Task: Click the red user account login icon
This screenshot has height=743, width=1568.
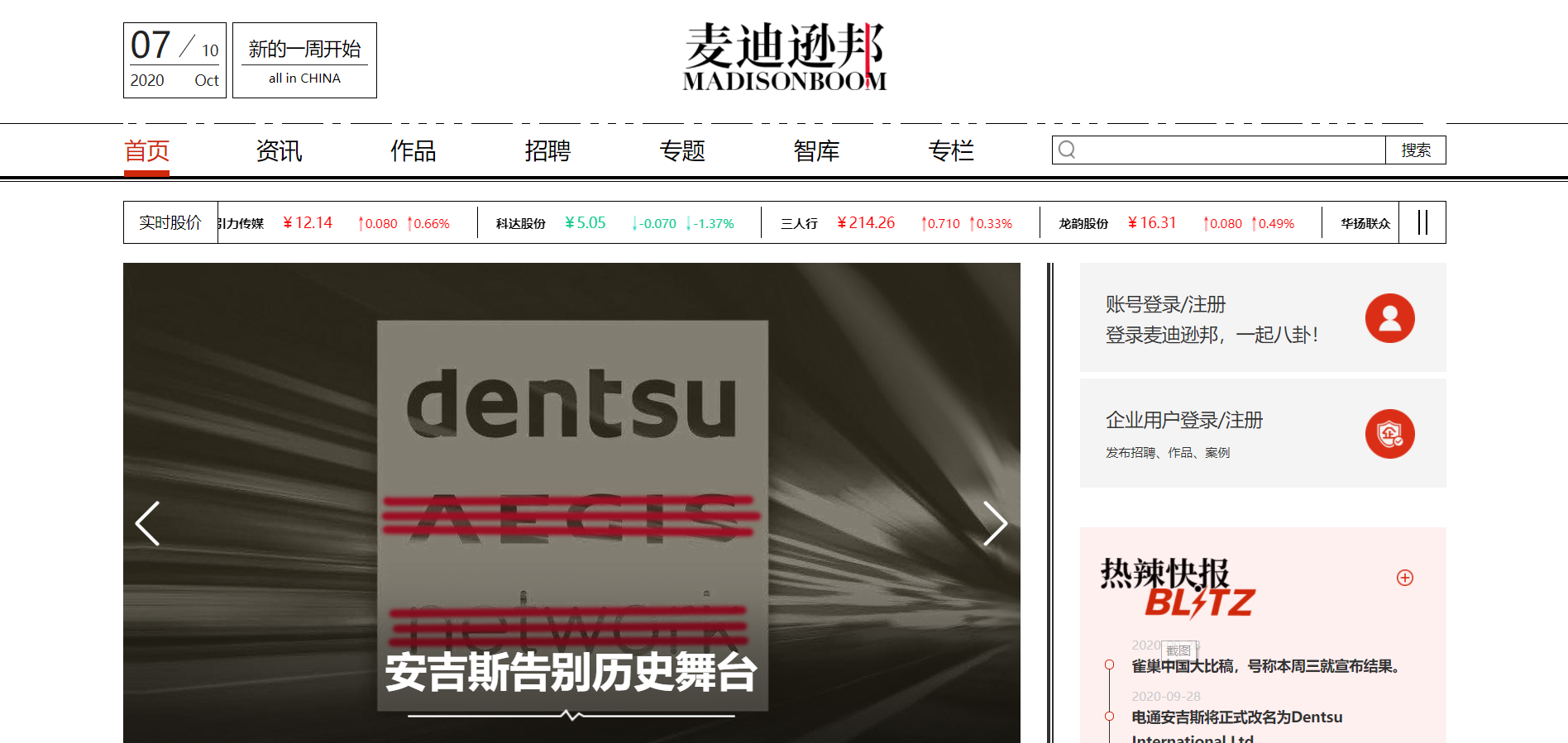Action: [1389, 318]
